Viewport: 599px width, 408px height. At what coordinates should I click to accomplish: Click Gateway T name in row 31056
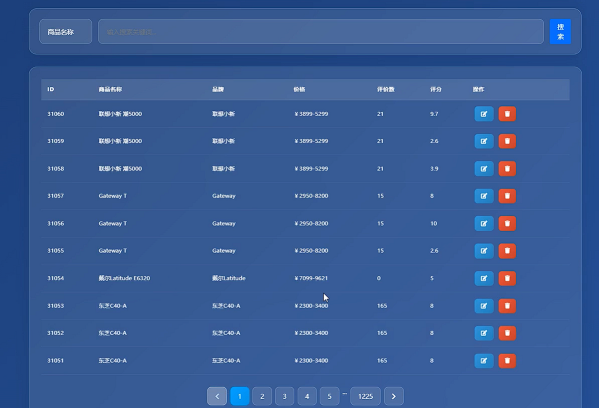(113, 223)
